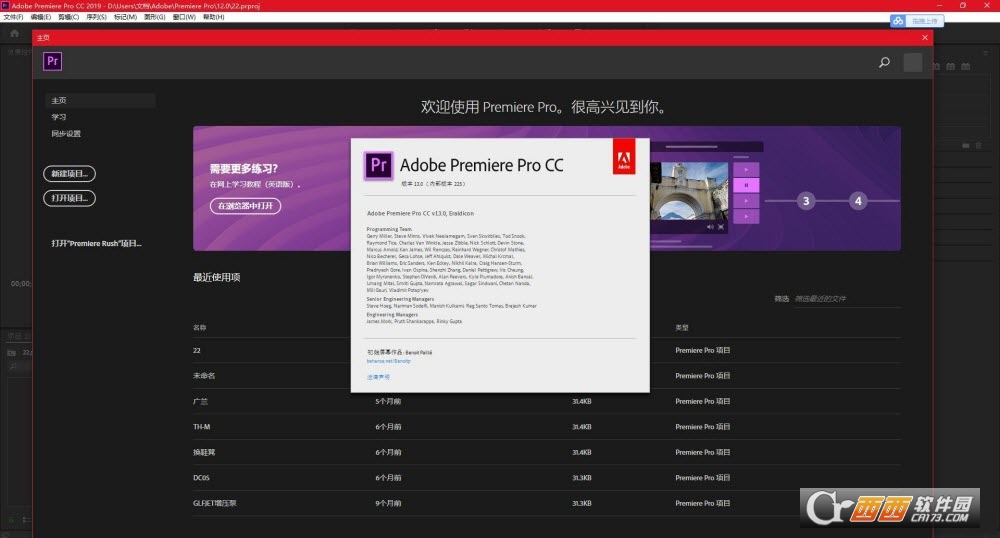
Task: Close the 主页 home window
Action: click(925, 38)
